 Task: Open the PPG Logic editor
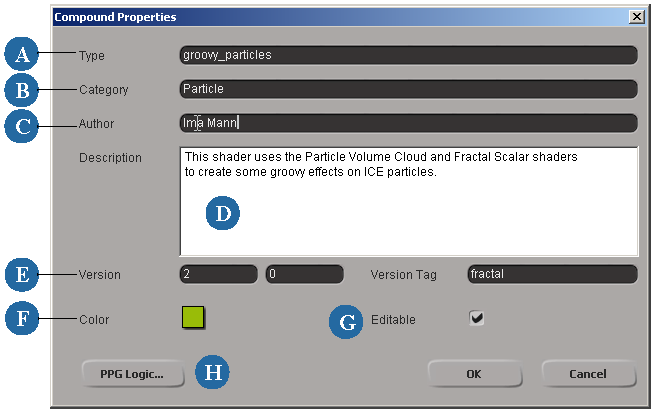click(132, 374)
